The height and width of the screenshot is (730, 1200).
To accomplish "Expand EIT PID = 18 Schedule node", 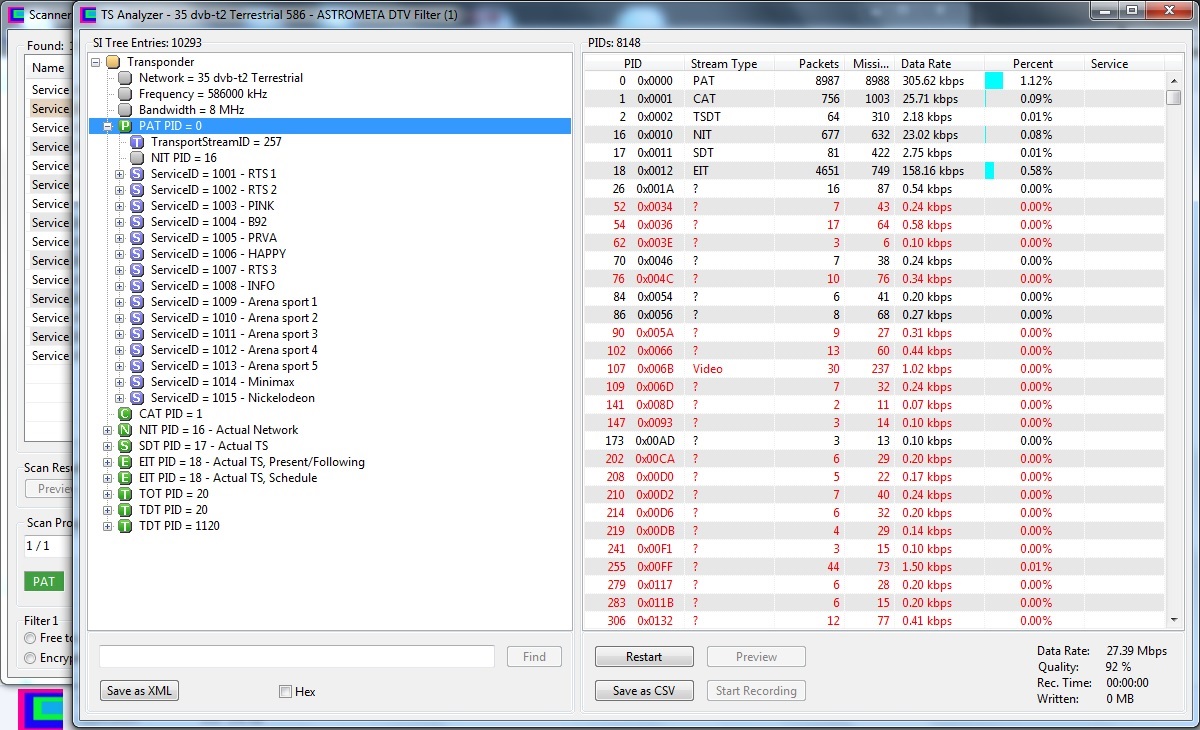I will point(108,478).
